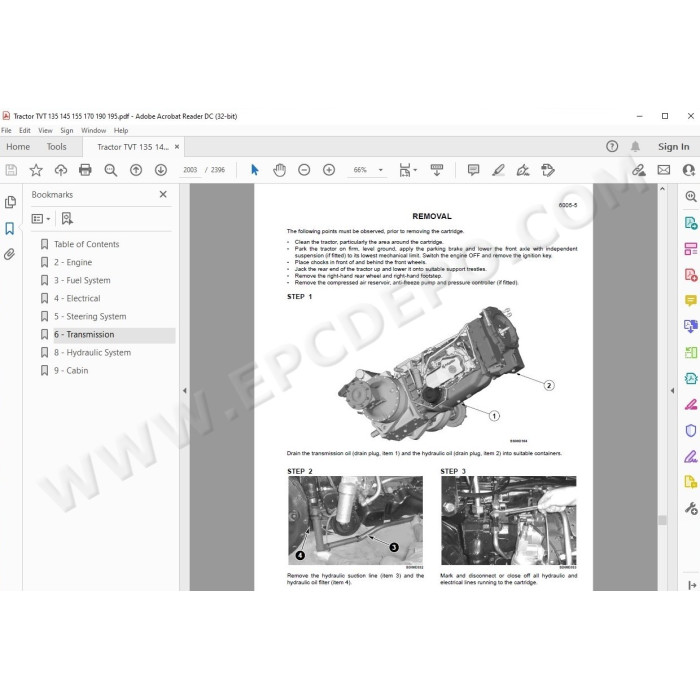Open the find text magnifier
Screen dimensions: 700x700
pyautogui.click(x=110, y=170)
